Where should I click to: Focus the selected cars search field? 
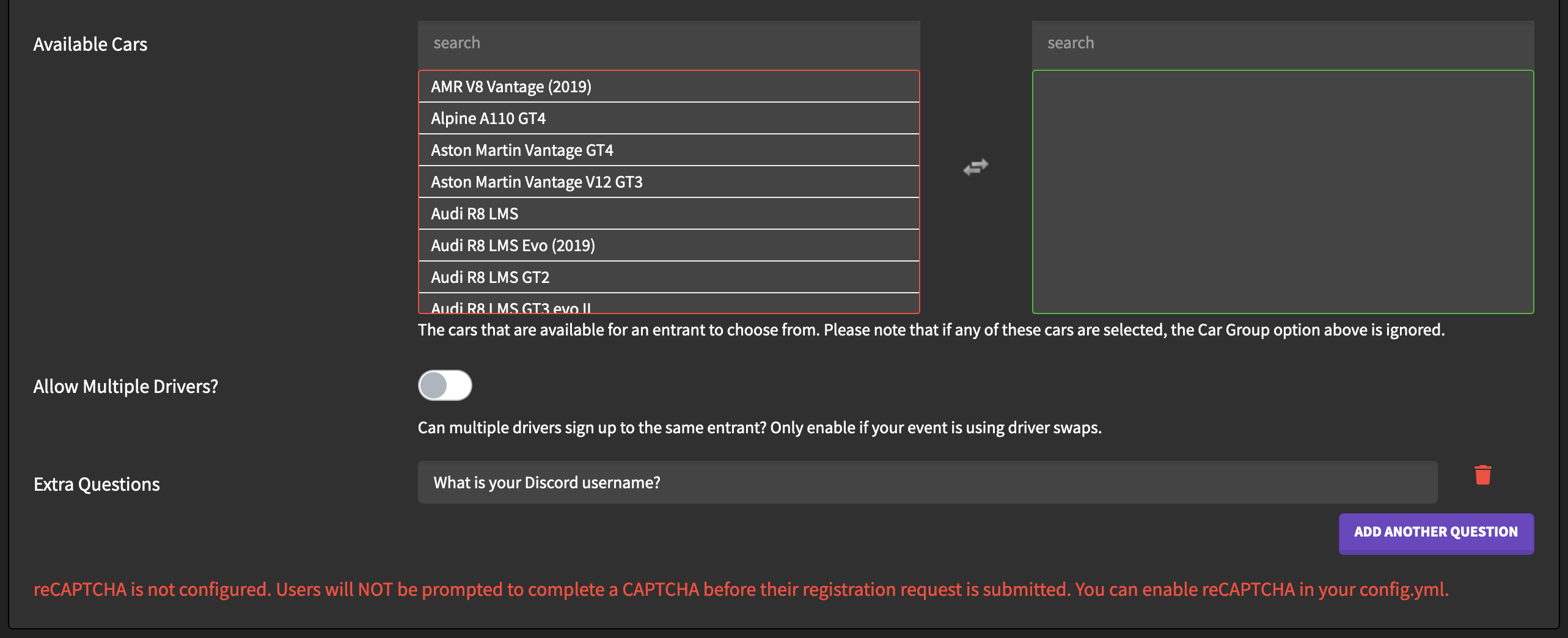click(1282, 43)
